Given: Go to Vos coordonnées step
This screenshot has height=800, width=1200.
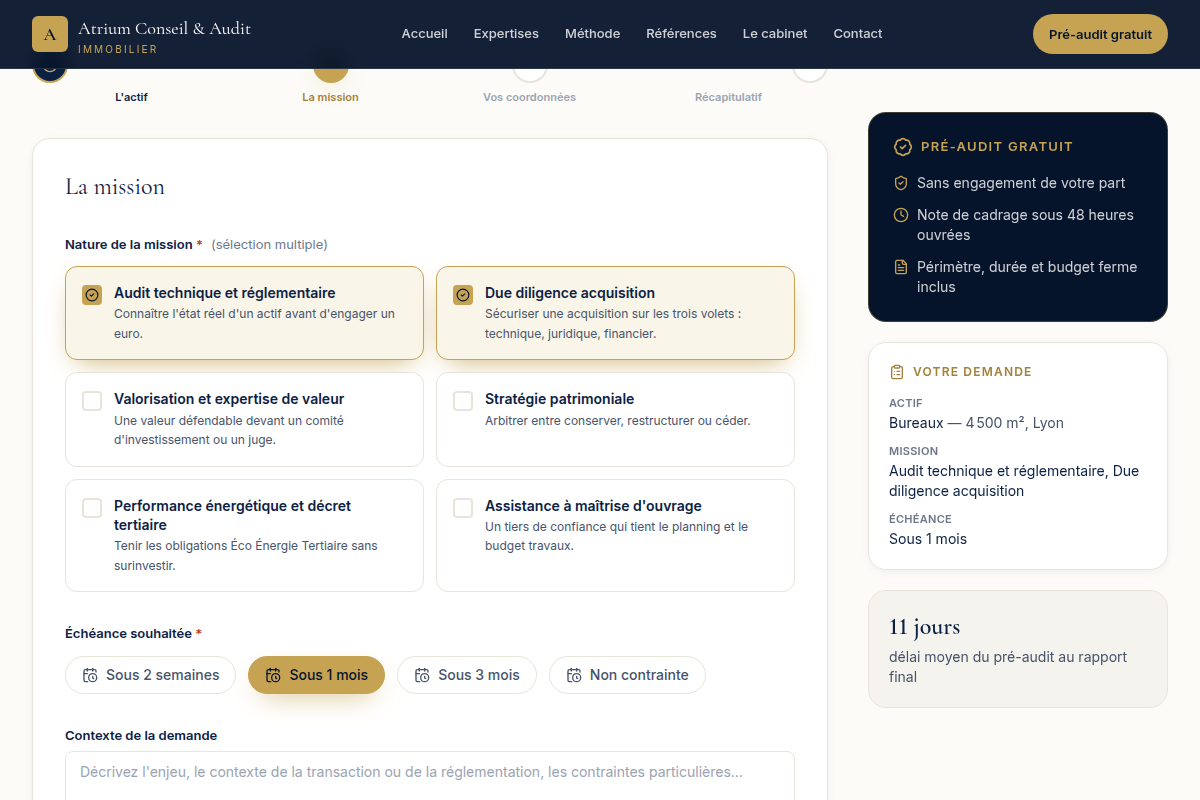Looking at the screenshot, I should click(x=529, y=97).
